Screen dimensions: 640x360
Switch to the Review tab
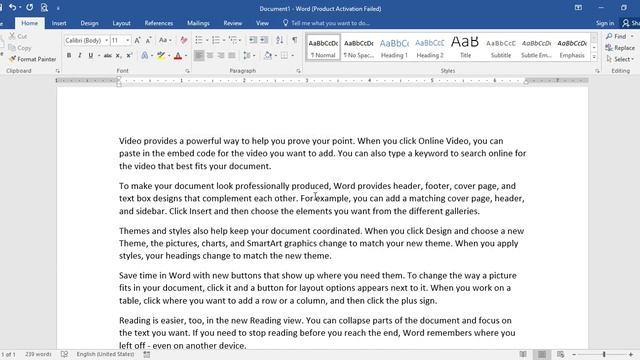233,23
